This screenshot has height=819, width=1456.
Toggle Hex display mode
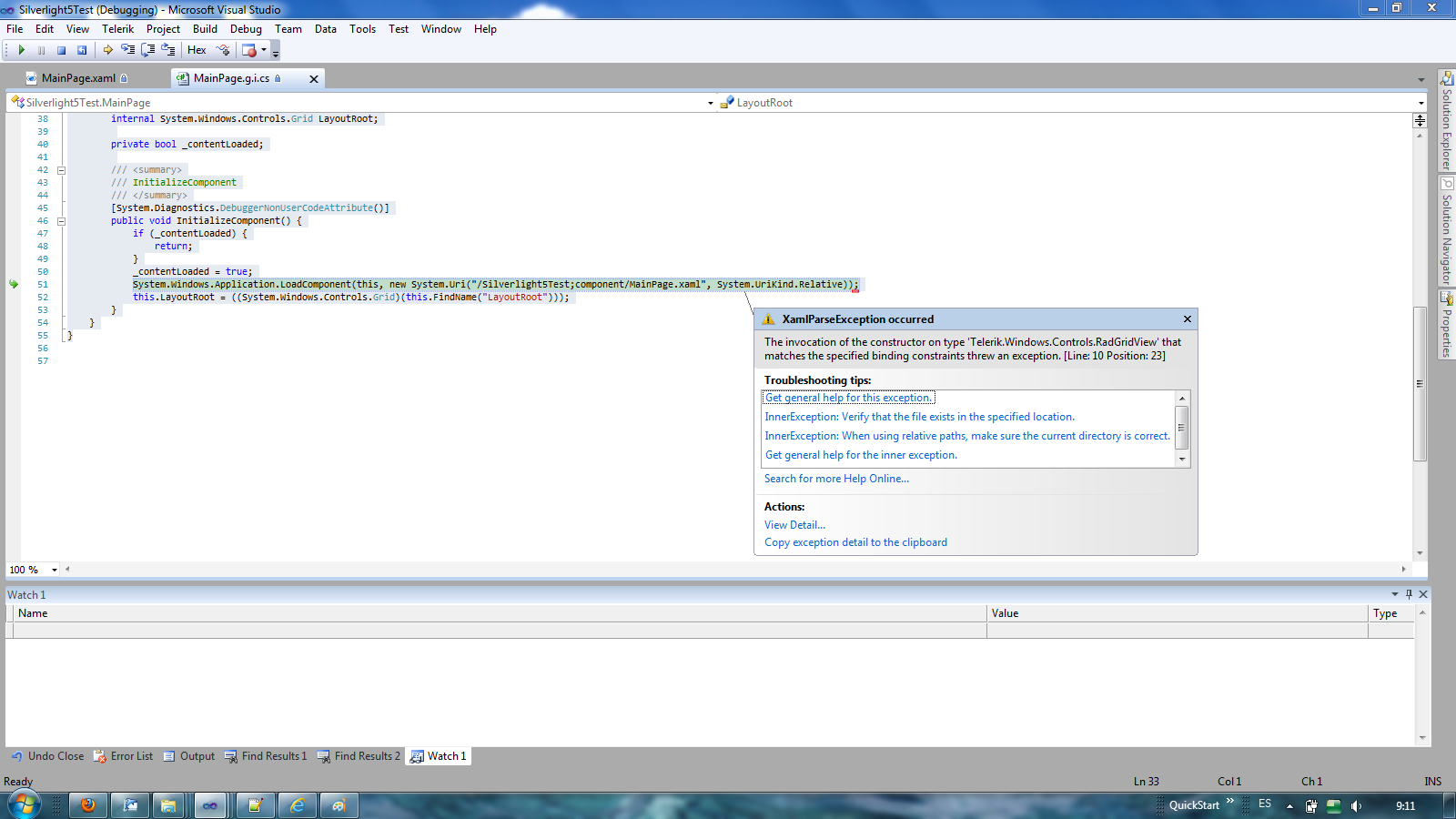[x=197, y=50]
